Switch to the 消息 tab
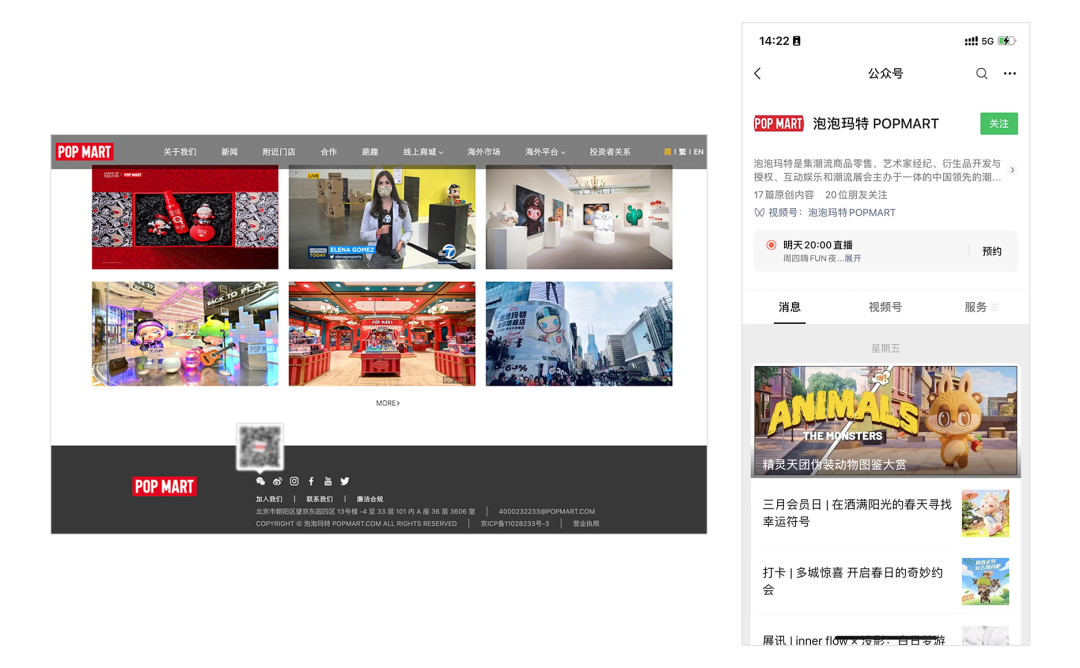The height and width of the screenshot is (668, 1080). [789, 307]
